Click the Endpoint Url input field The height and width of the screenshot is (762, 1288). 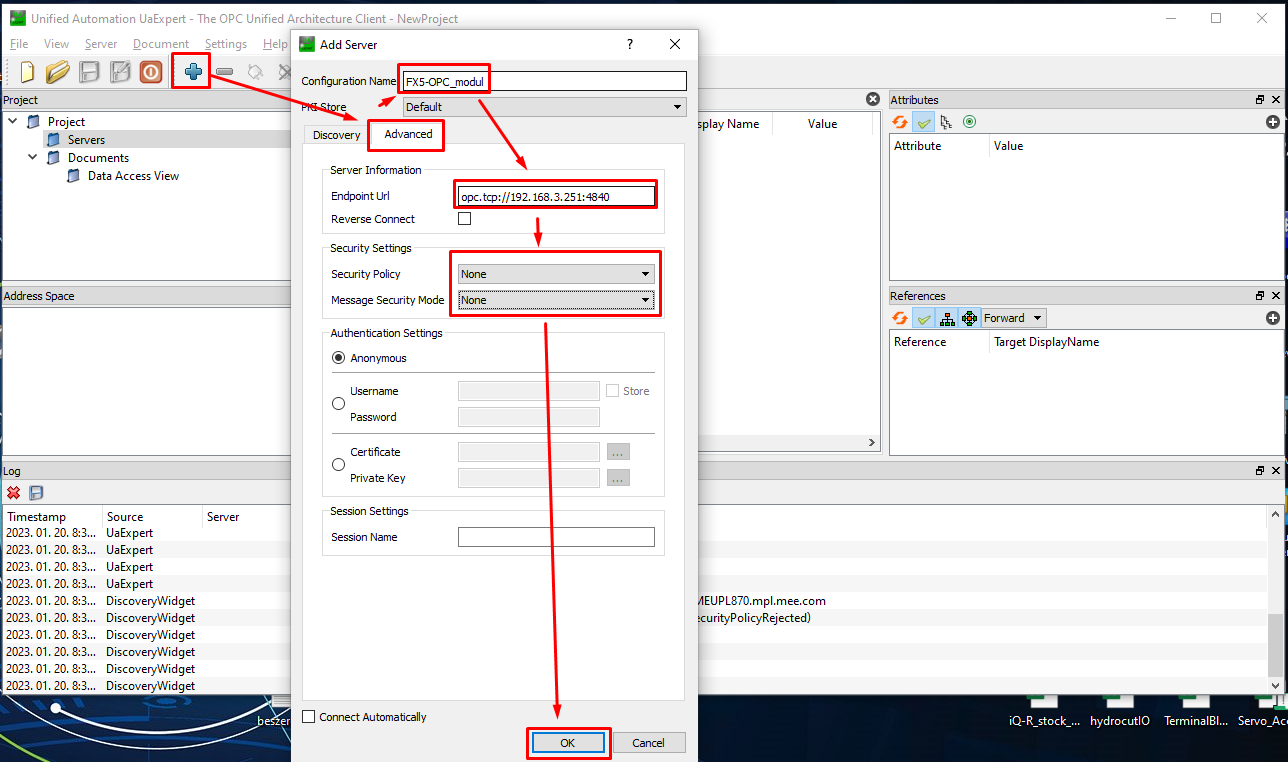click(556, 197)
